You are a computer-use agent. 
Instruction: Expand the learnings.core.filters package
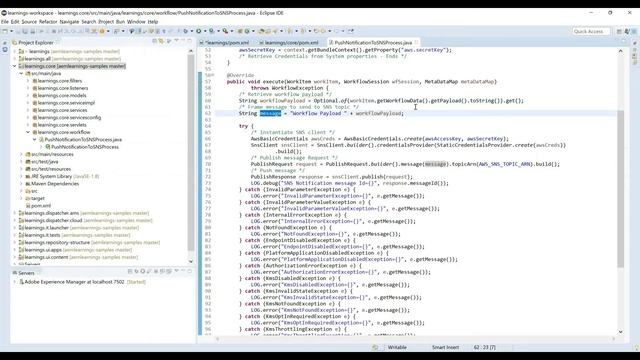(x=28, y=81)
